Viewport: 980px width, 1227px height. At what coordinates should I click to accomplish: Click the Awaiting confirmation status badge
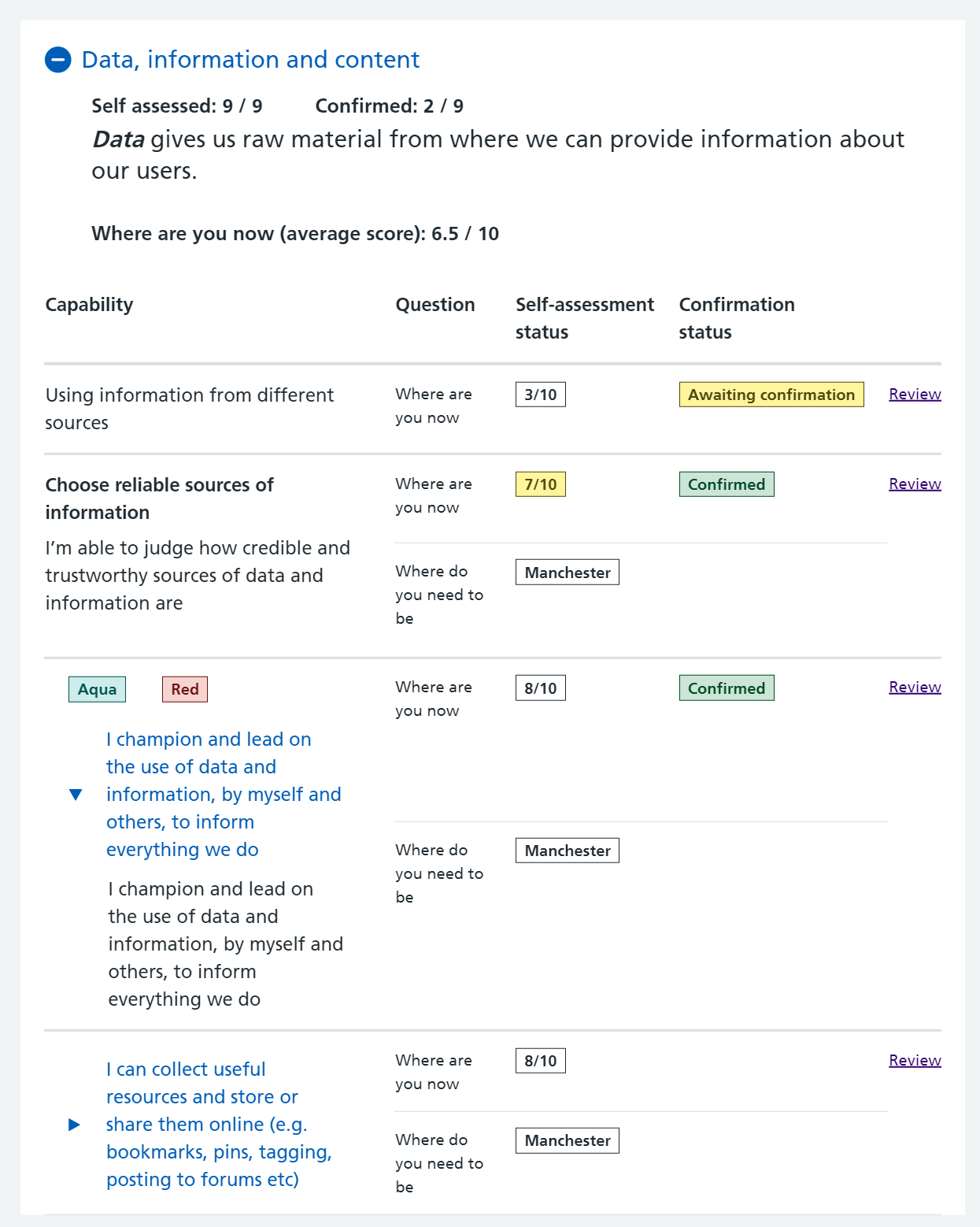tap(771, 395)
